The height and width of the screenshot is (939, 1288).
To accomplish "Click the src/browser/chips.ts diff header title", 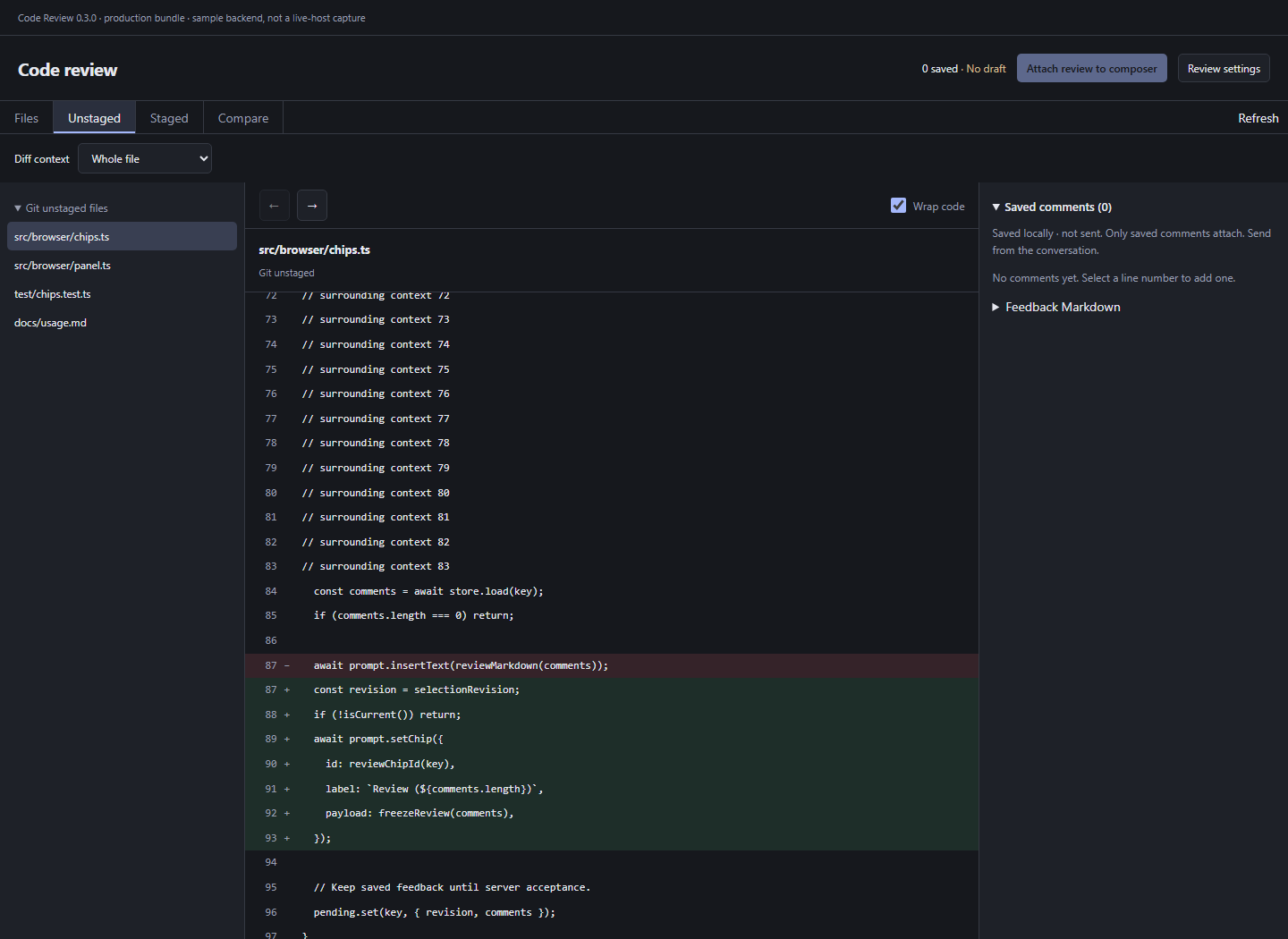I will click(314, 250).
